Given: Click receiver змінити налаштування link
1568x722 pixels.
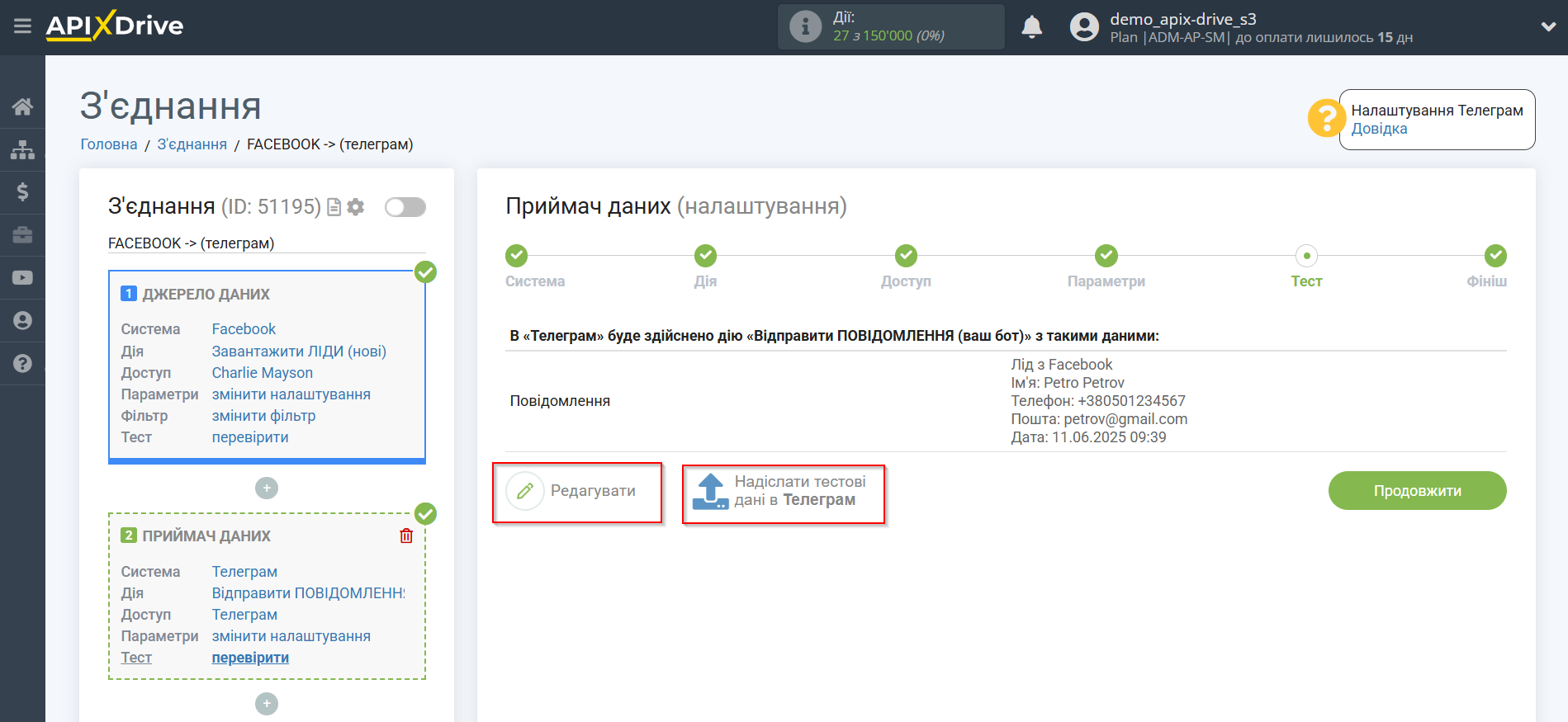Looking at the screenshot, I should point(291,636).
